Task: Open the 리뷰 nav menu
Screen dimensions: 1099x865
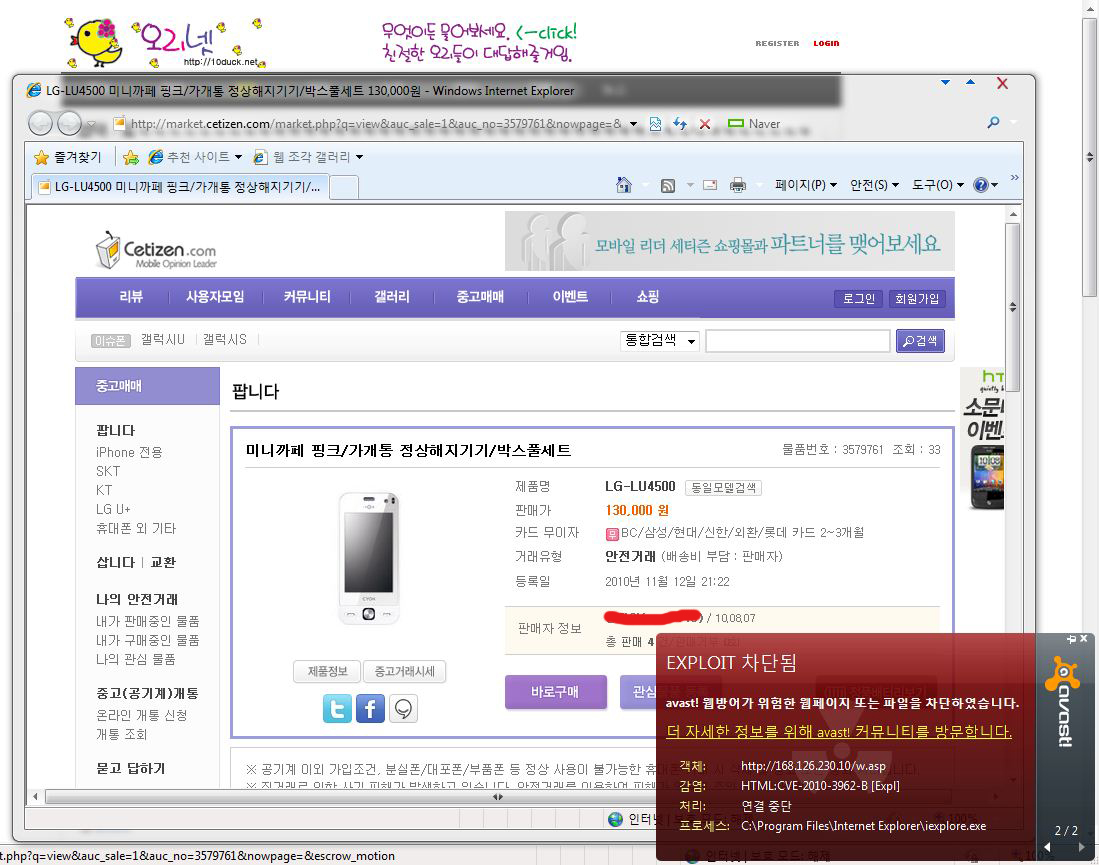Action: (x=131, y=297)
